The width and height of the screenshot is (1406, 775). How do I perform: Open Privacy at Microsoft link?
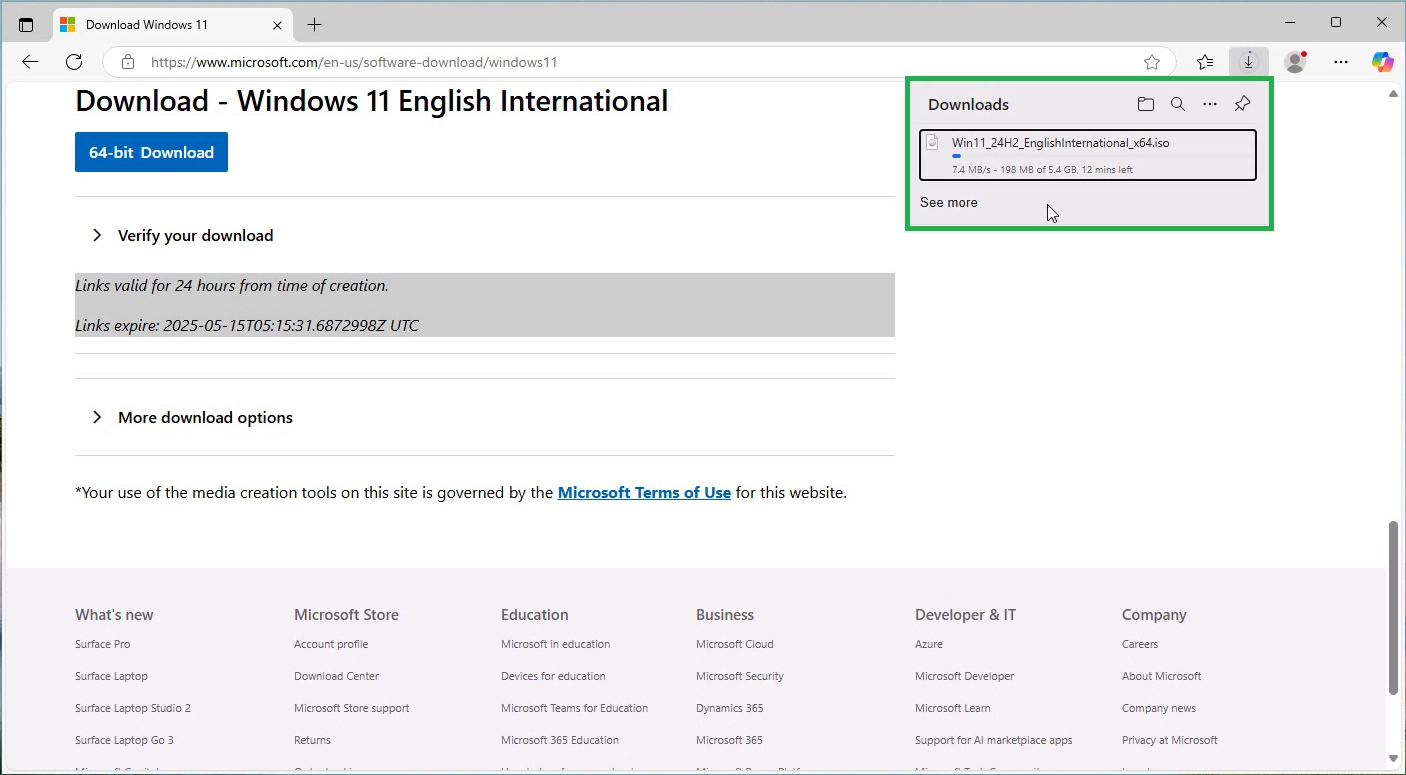(x=1169, y=740)
